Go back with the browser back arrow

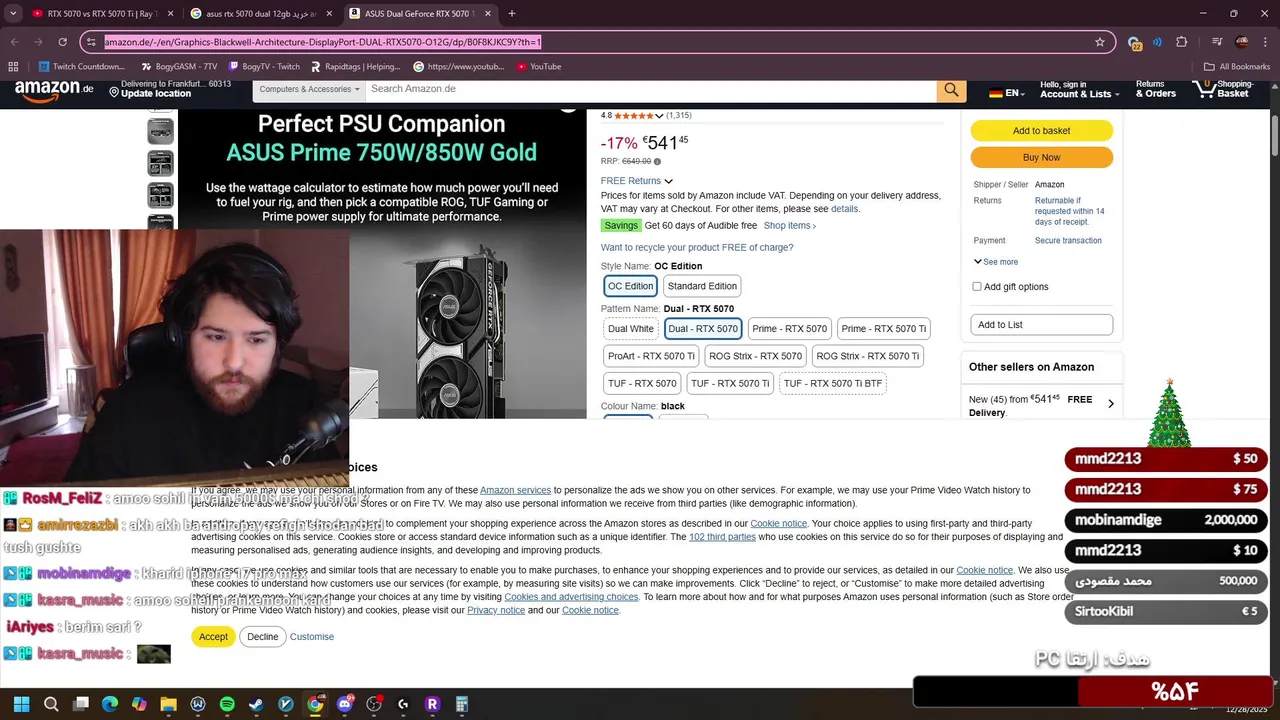14,42
